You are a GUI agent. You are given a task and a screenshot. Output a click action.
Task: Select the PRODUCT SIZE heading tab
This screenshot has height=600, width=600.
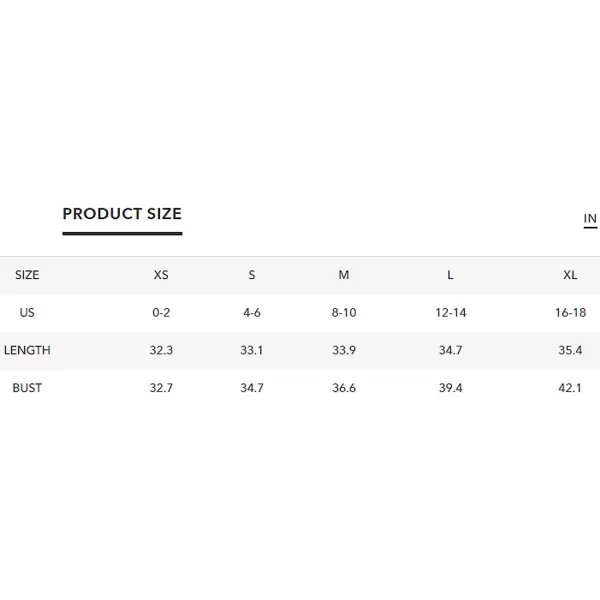click(122, 214)
